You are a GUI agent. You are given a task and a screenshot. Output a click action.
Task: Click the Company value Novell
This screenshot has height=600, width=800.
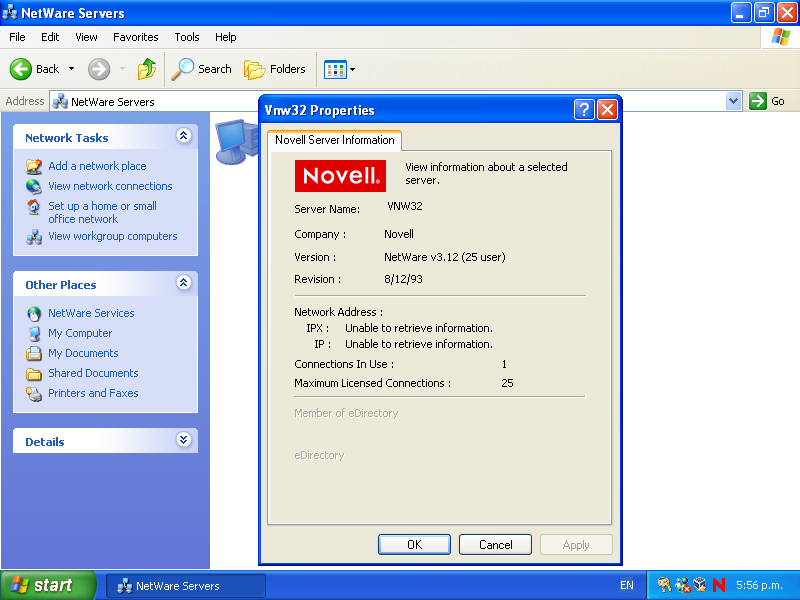pyautogui.click(x=398, y=234)
